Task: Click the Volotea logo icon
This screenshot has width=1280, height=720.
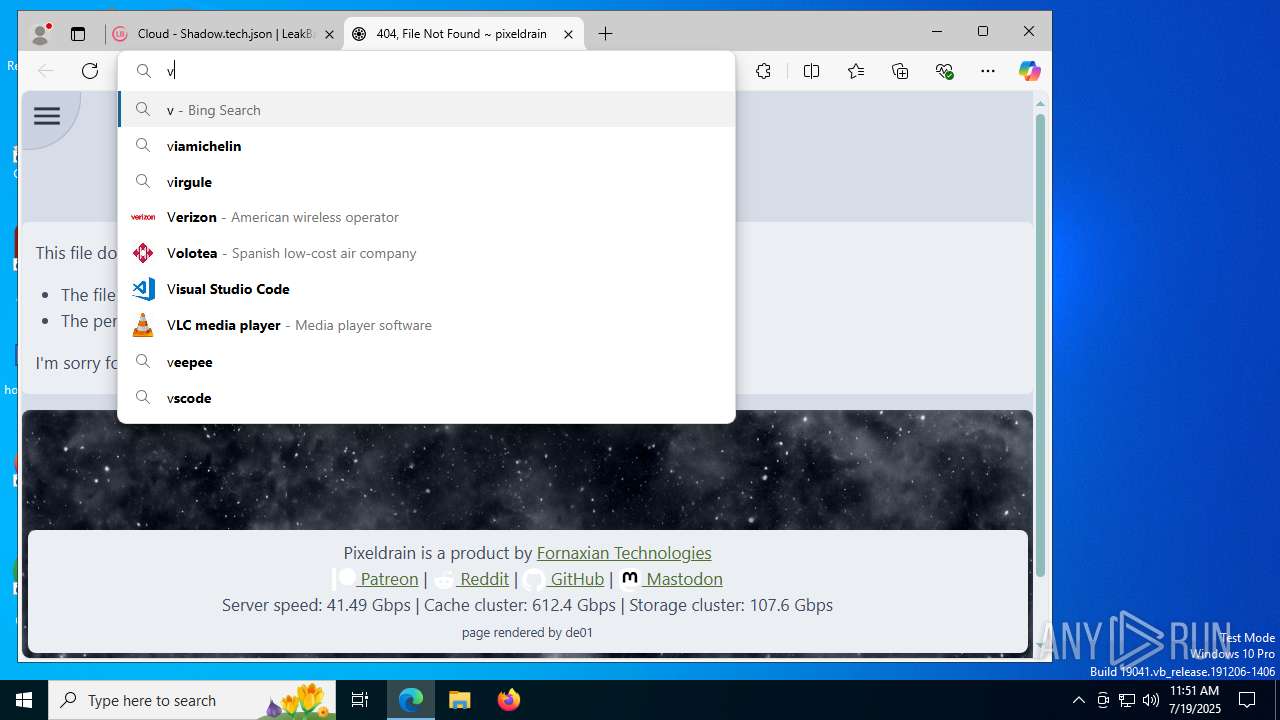Action: pyautogui.click(x=143, y=253)
